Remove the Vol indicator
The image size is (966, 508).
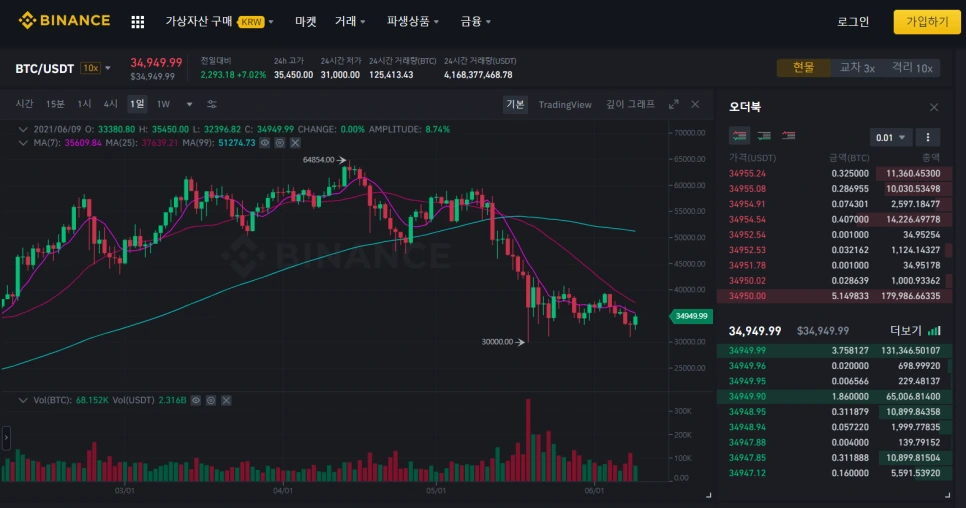226,400
